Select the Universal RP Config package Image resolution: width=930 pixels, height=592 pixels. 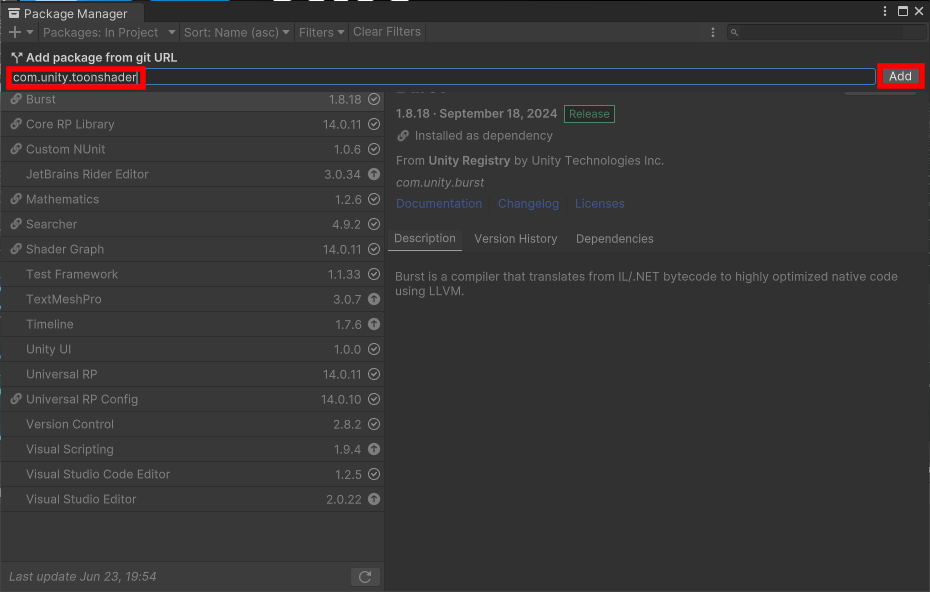pos(192,399)
